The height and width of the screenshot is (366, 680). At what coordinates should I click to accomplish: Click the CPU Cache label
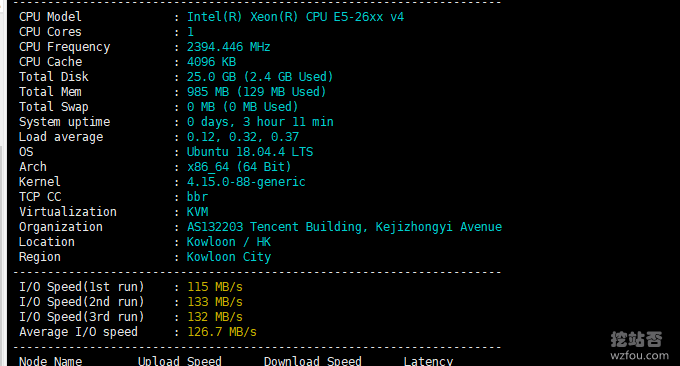[50, 62]
